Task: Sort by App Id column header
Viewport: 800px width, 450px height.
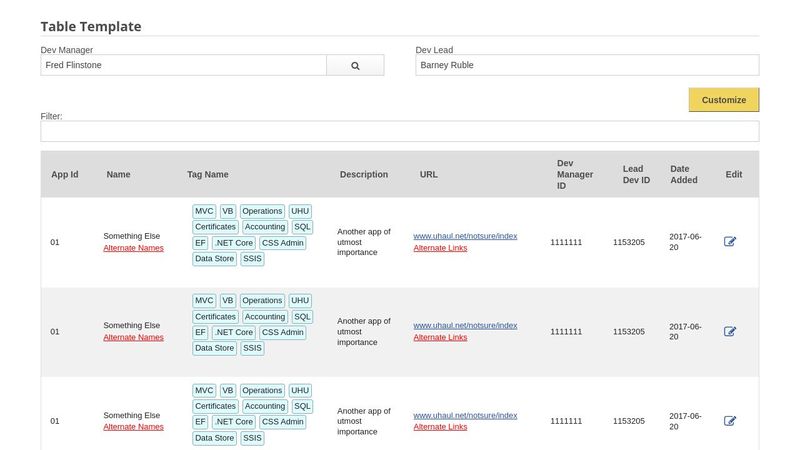Action: 64,174
